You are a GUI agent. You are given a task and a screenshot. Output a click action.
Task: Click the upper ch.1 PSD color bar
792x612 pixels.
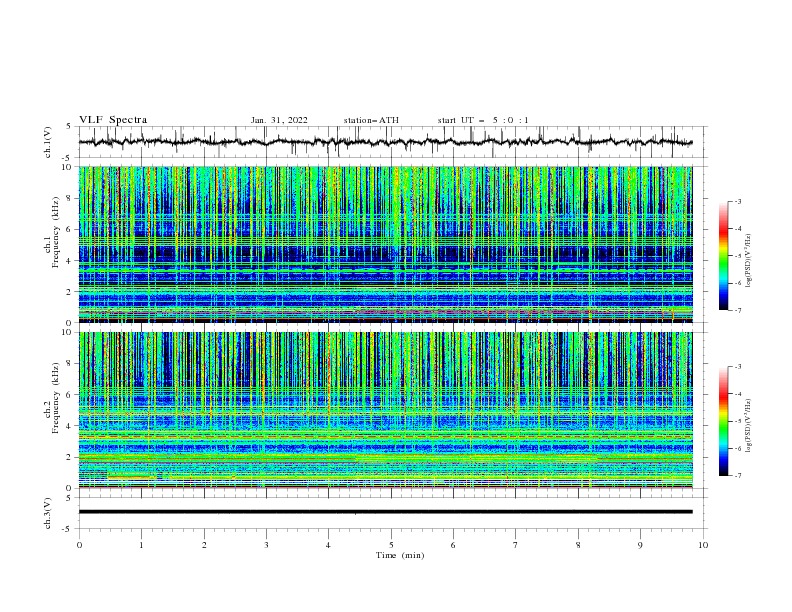[x=723, y=256]
